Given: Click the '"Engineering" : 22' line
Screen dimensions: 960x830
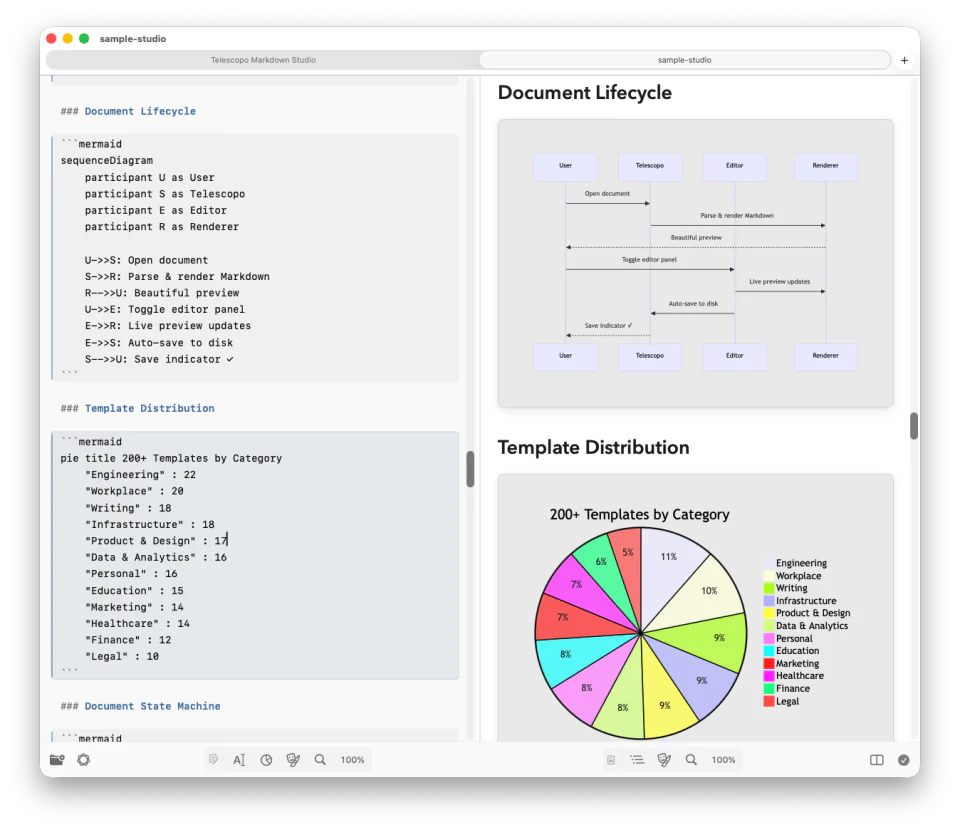Looking at the screenshot, I should point(140,475).
